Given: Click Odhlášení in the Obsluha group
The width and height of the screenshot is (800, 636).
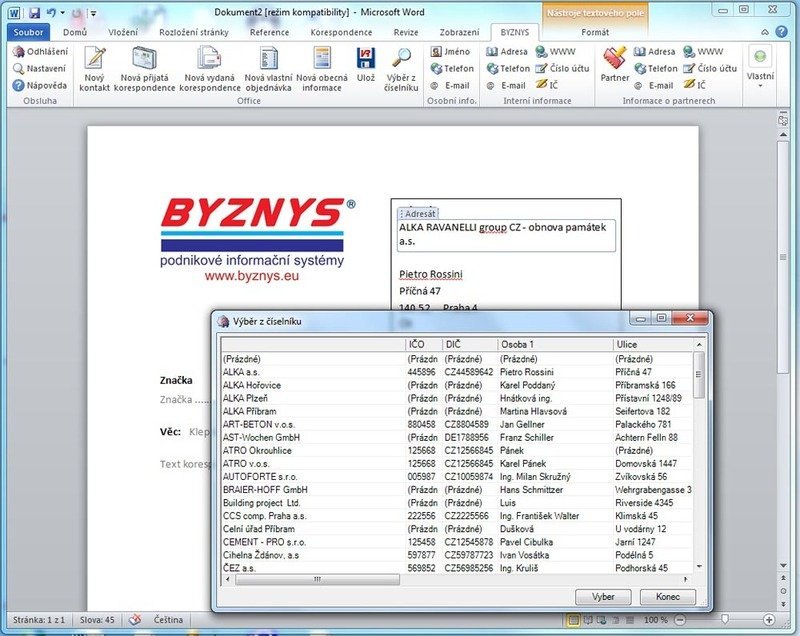Looking at the screenshot, I should 40,51.
